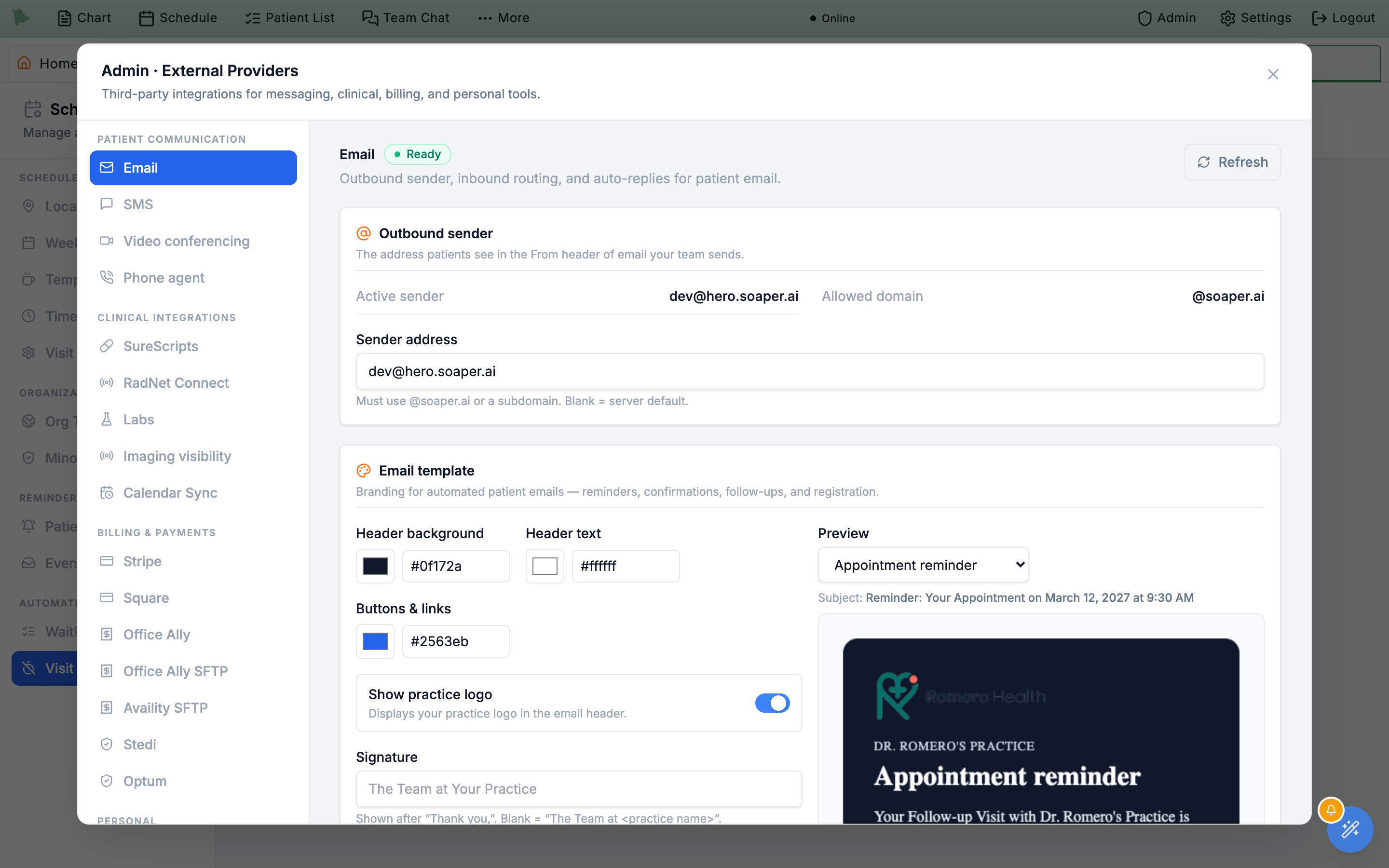Open RadNet Connect settings
1389x868 pixels.
(x=193, y=383)
